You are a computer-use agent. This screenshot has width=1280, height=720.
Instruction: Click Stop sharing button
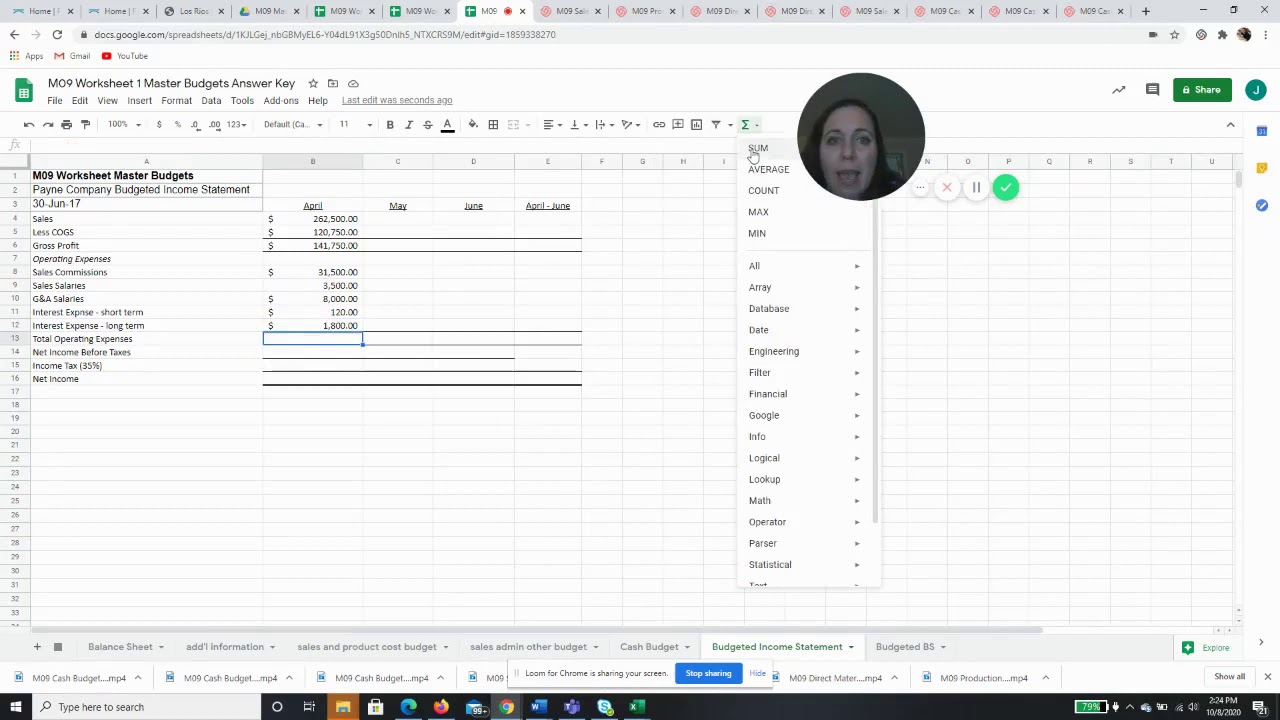pos(708,673)
